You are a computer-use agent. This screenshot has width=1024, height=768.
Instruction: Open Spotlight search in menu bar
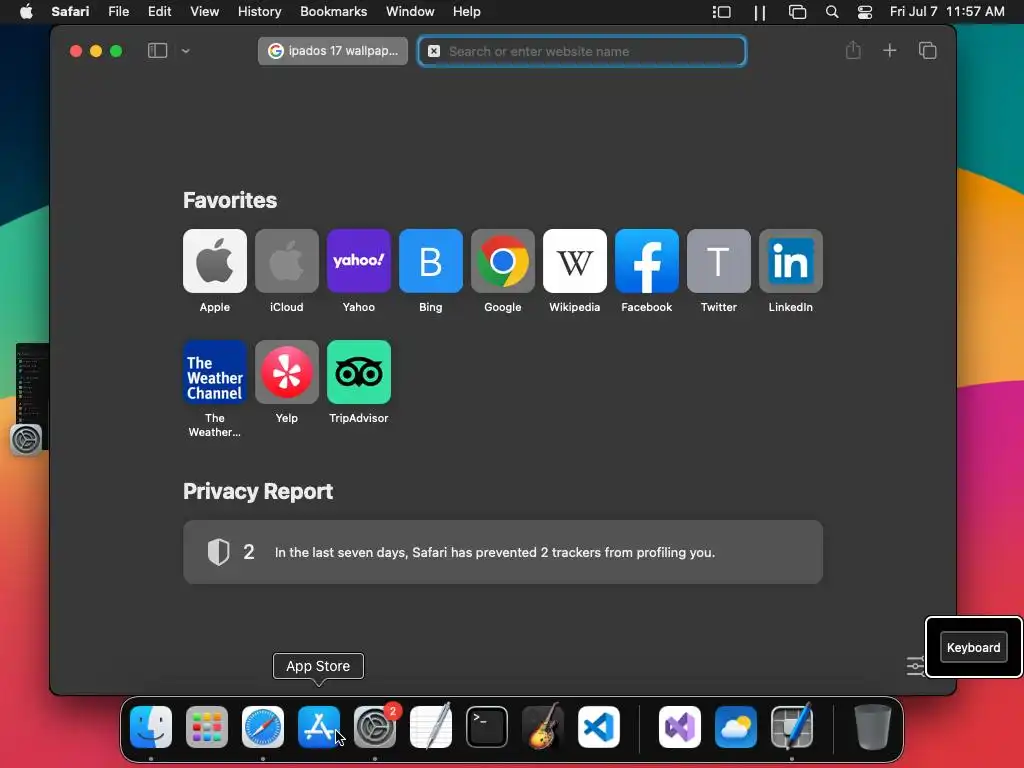pyautogui.click(x=831, y=12)
